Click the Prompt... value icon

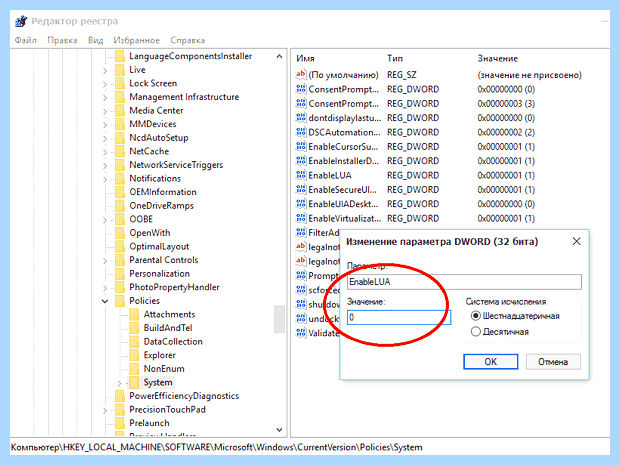[301, 275]
